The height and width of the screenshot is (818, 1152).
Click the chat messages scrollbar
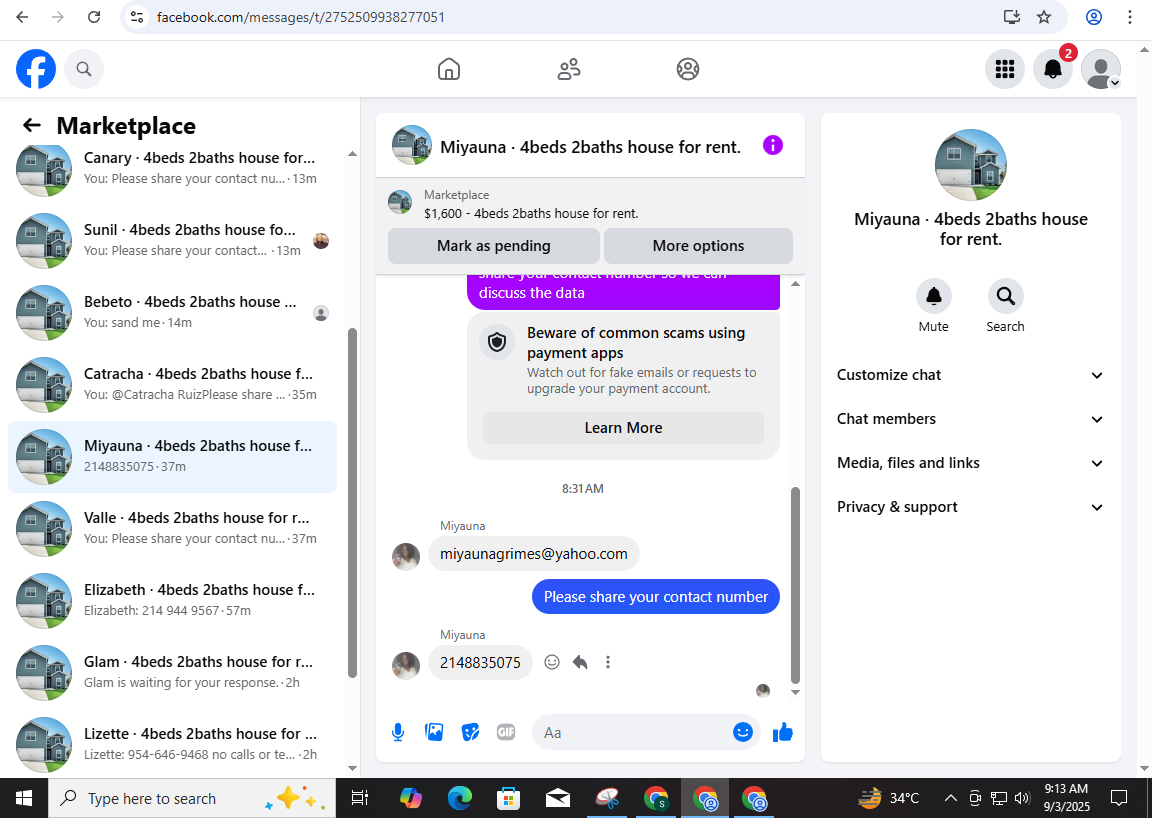[795, 585]
